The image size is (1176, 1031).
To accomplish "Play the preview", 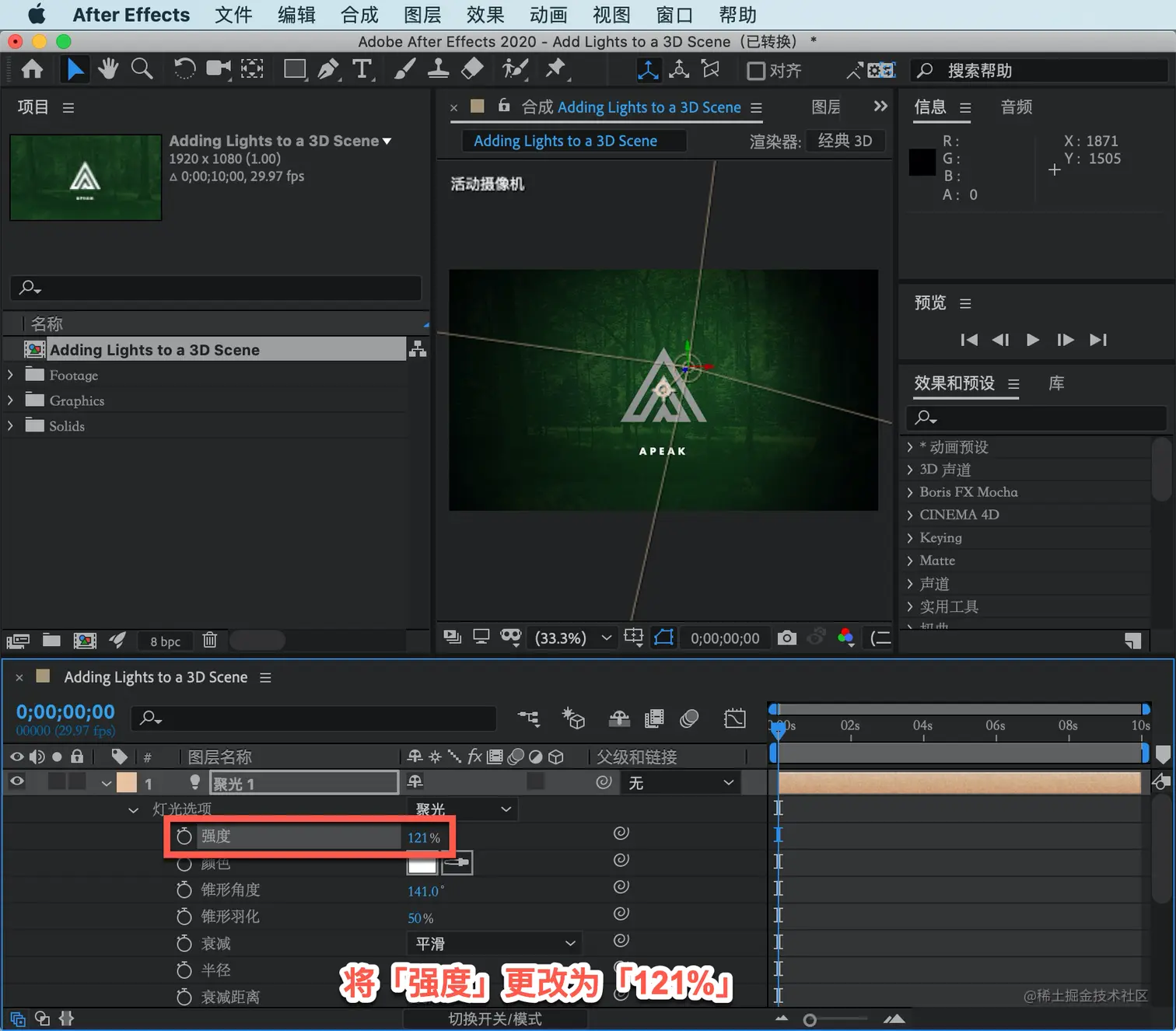I will click(1032, 340).
